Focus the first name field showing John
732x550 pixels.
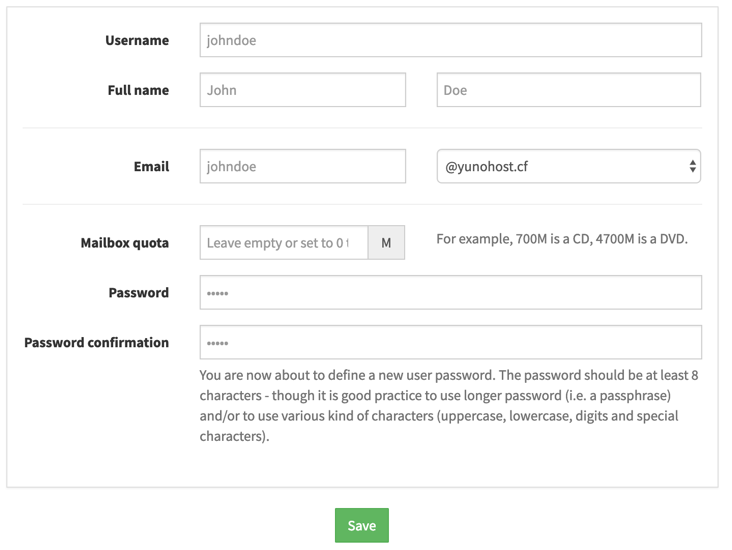coord(302,90)
